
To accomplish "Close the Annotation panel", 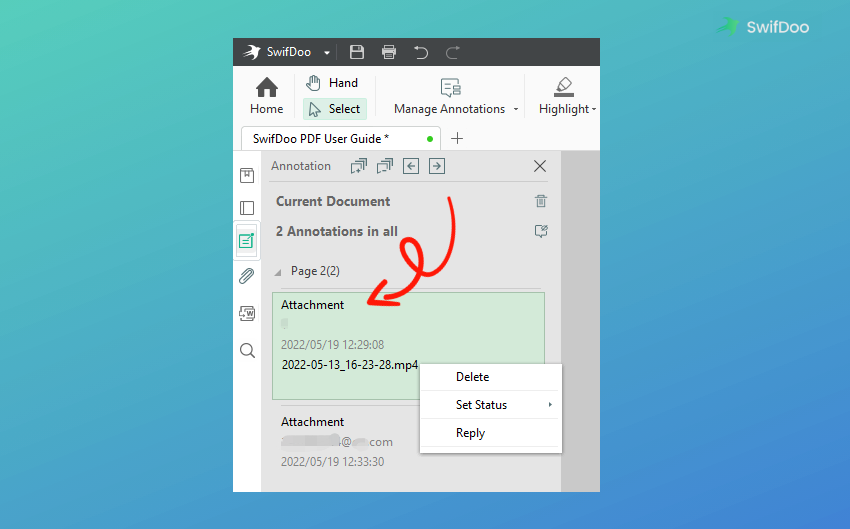I will 540,166.
